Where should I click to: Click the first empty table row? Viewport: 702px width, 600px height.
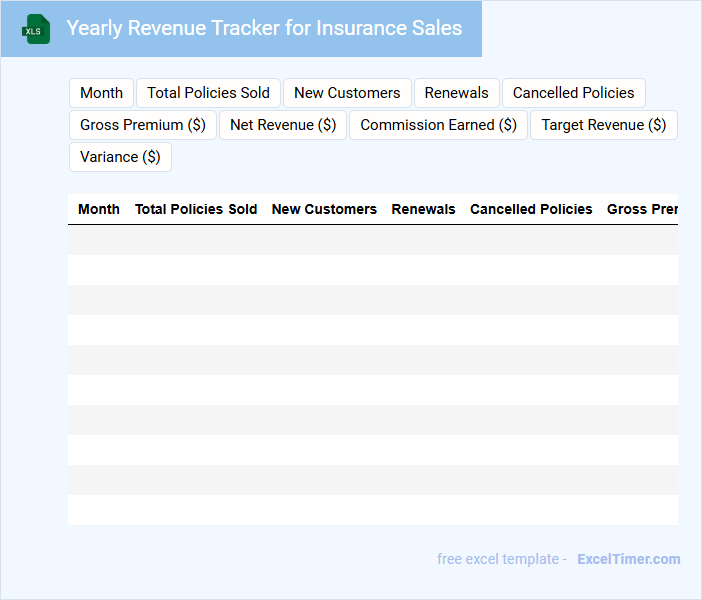click(x=372, y=240)
